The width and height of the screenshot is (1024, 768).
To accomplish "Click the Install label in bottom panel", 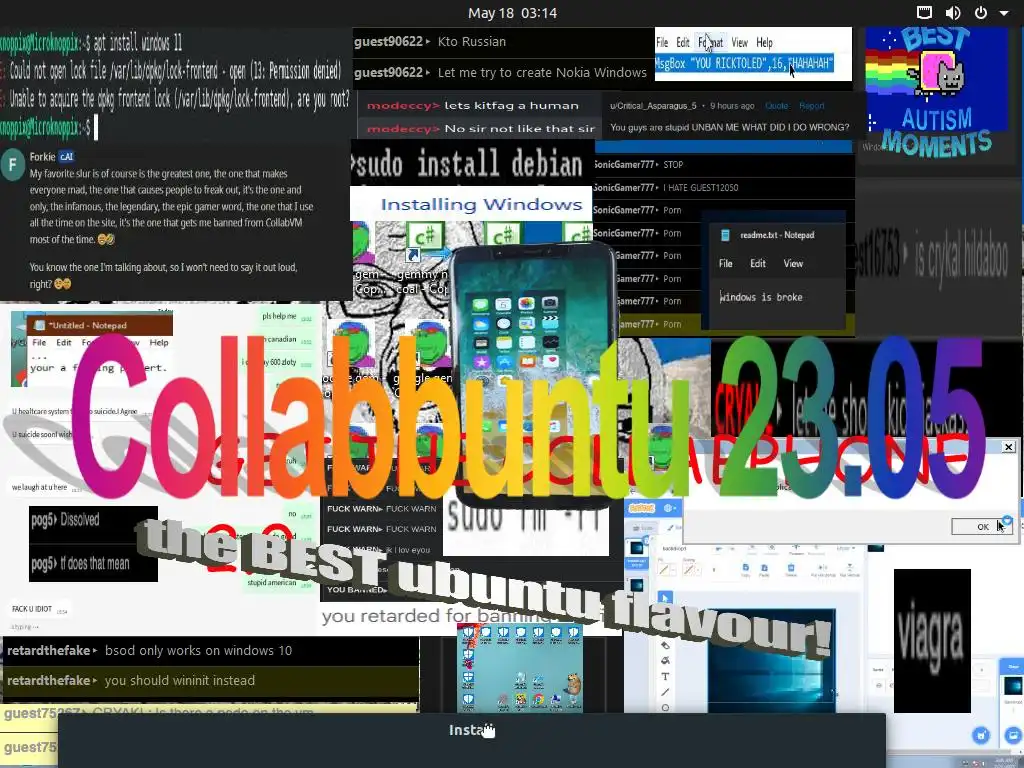I will pos(472,730).
